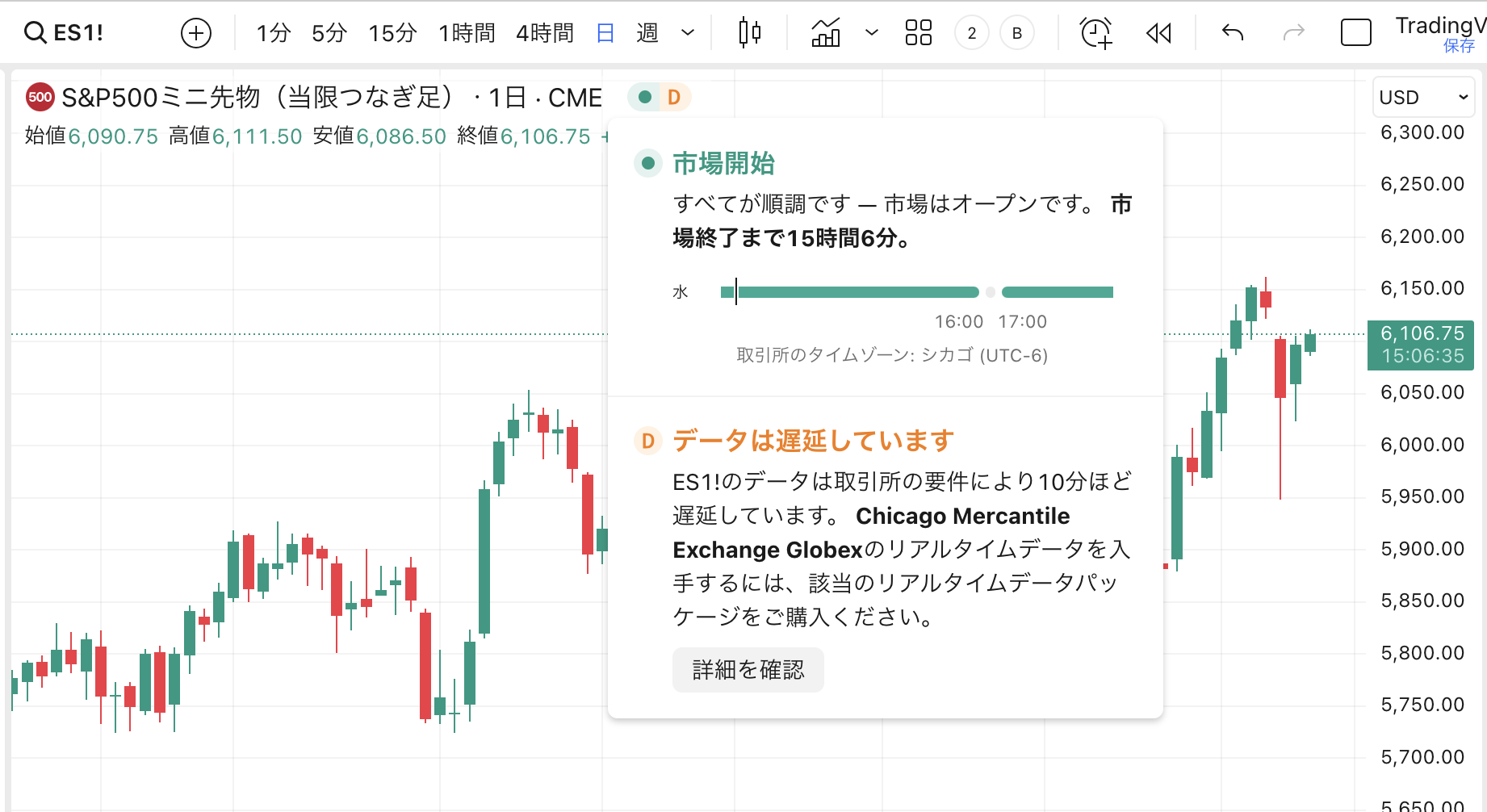Click the create alert clock icon
Viewport: 1487px width, 812px height.
[x=1095, y=33]
